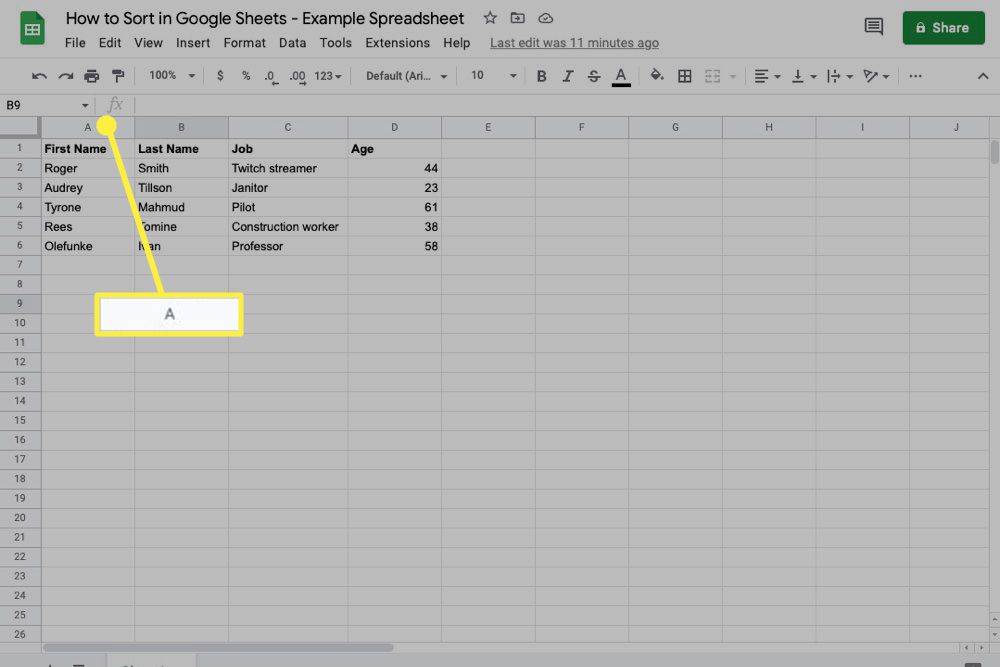Screen dimensions: 1000x667
Task: Open the Edit menu
Action: tap(110, 43)
